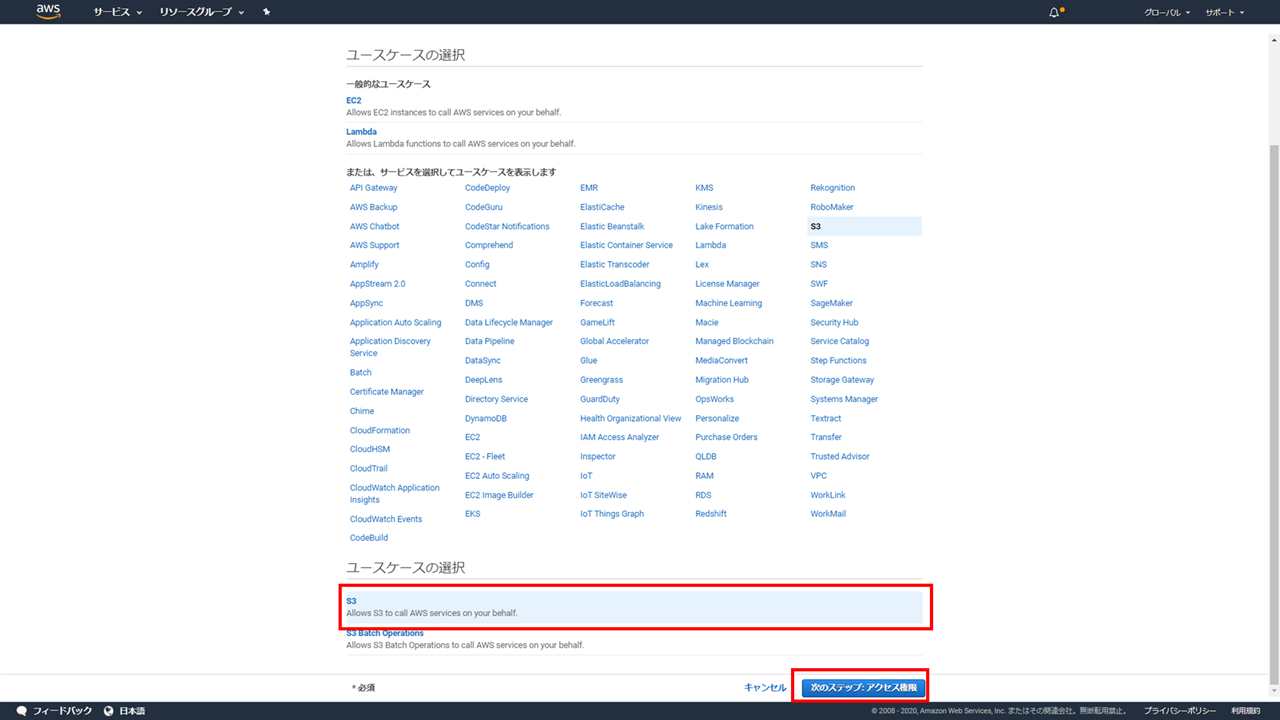The height and width of the screenshot is (720, 1280).
Task: Click the AWS logo home icon
Action: [x=47, y=12]
